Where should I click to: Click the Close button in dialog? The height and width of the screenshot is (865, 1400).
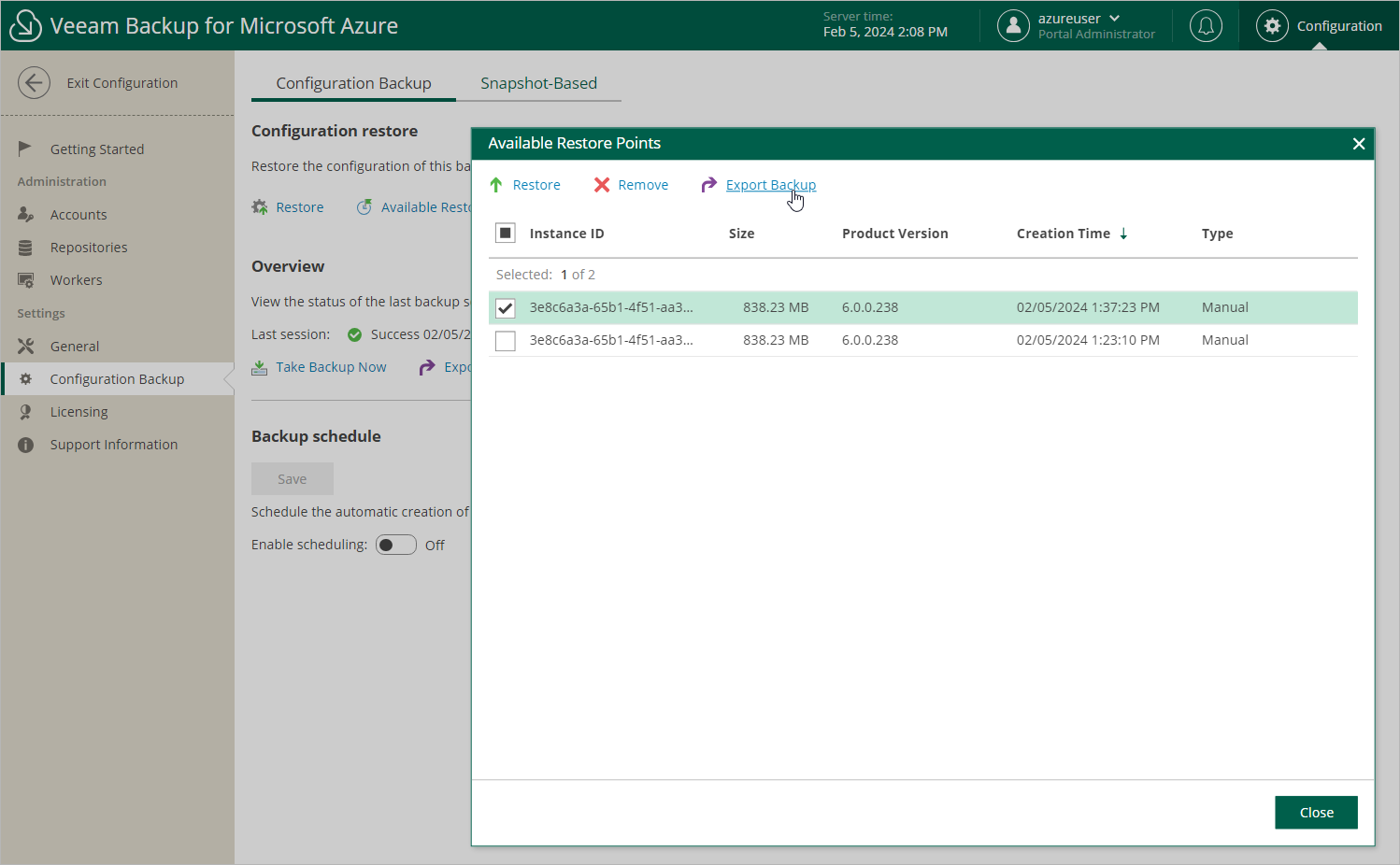(1316, 813)
